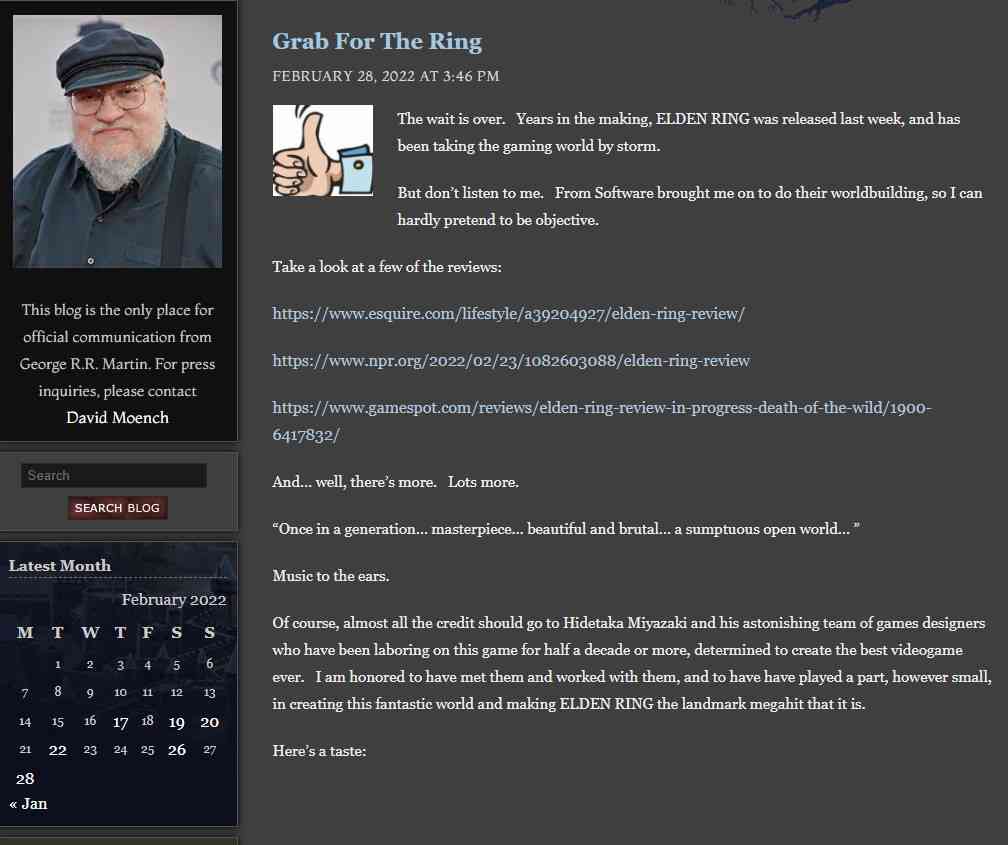
Task: Click the February 2022 calendar caption
Action: click(174, 599)
